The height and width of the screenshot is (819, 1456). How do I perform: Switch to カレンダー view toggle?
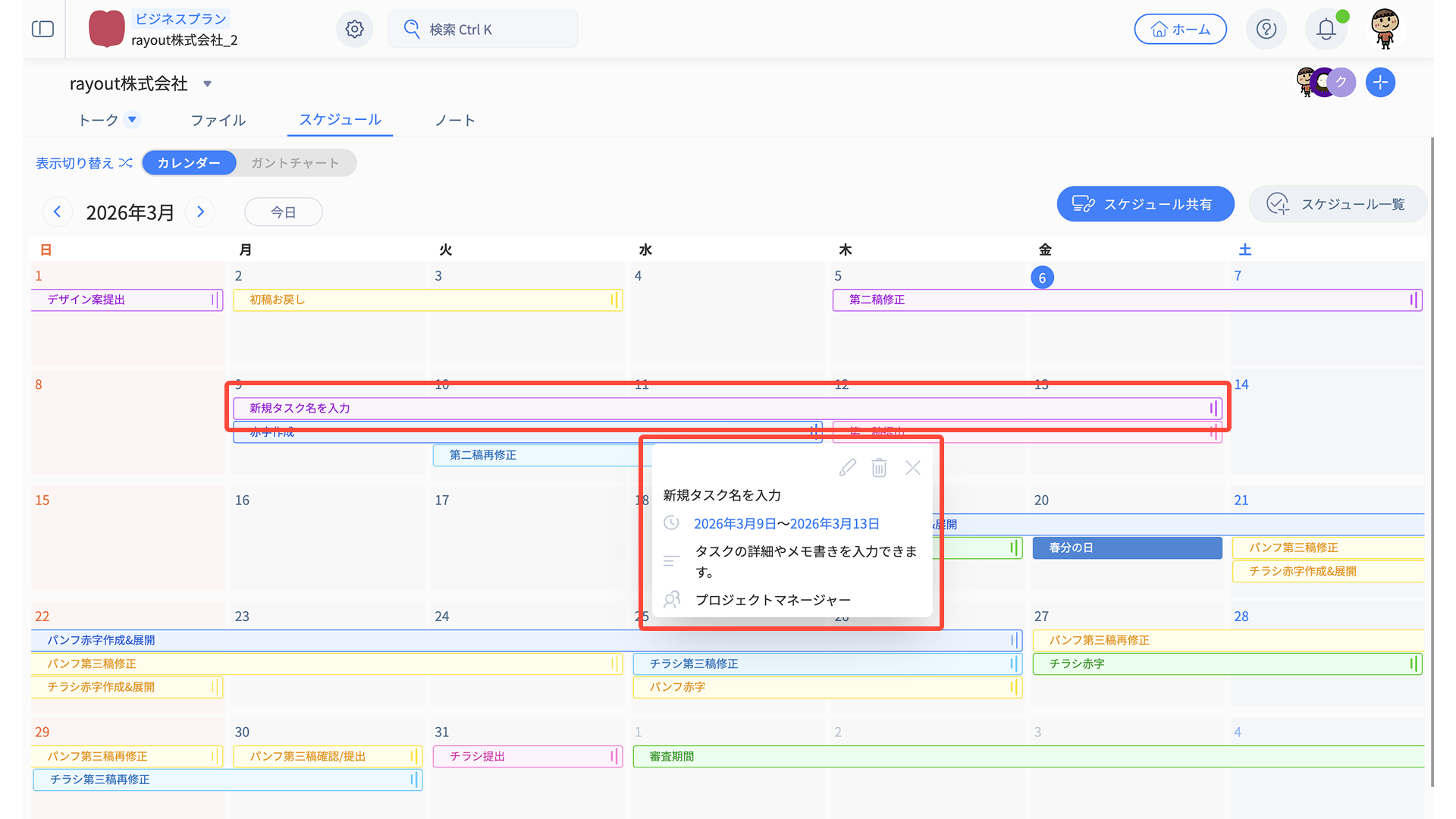[189, 163]
